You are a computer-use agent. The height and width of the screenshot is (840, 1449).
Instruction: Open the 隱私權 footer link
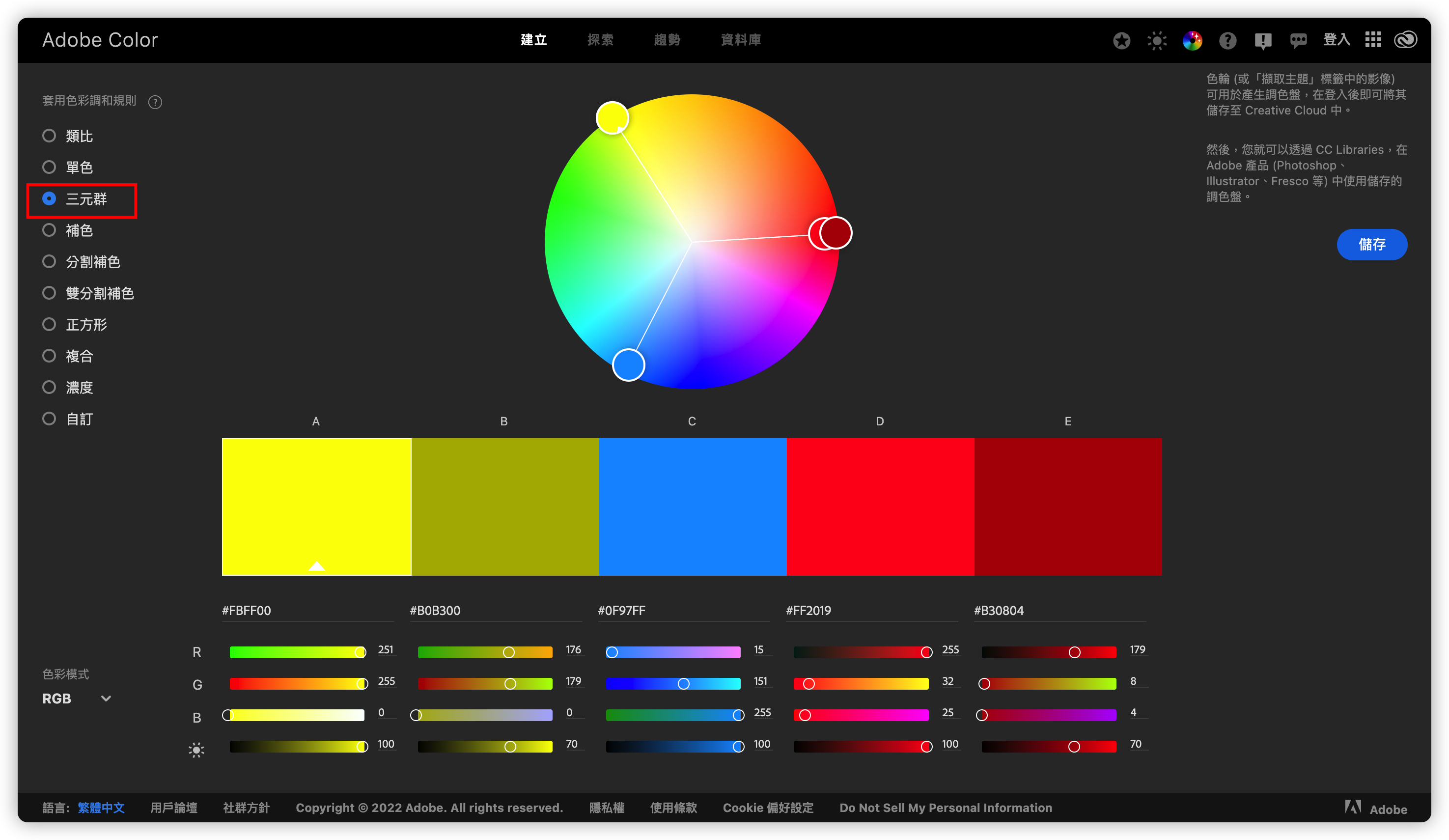click(607, 808)
